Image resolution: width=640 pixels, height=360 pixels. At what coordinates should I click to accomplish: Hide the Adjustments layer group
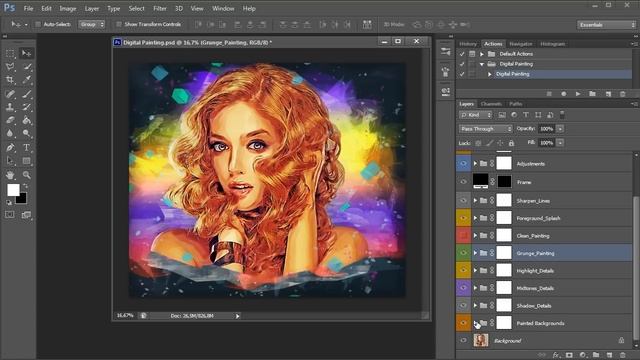pos(463,164)
